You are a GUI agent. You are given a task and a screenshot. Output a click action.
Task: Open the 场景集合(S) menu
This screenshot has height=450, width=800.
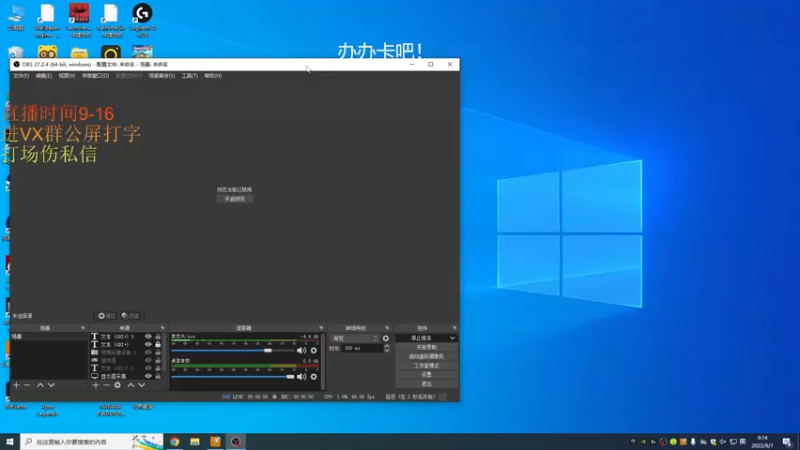point(162,76)
